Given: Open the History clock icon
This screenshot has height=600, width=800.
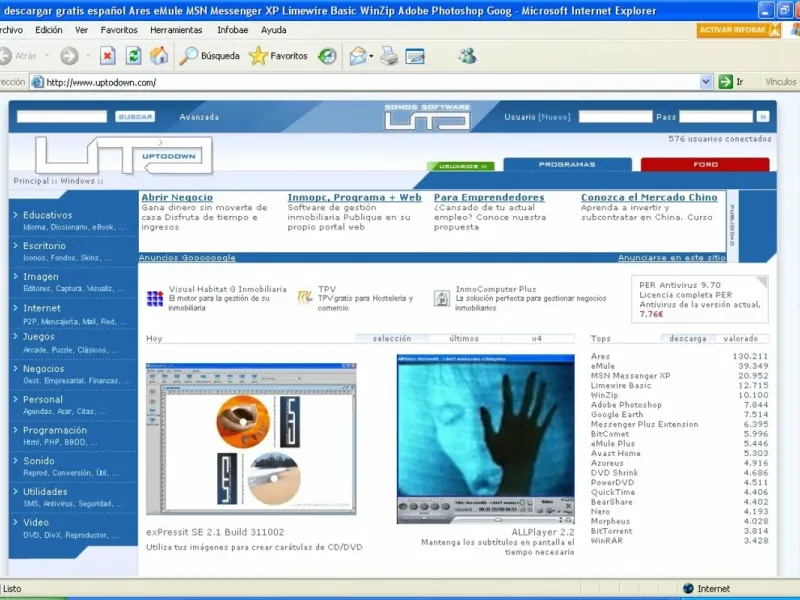Looking at the screenshot, I should 327,56.
